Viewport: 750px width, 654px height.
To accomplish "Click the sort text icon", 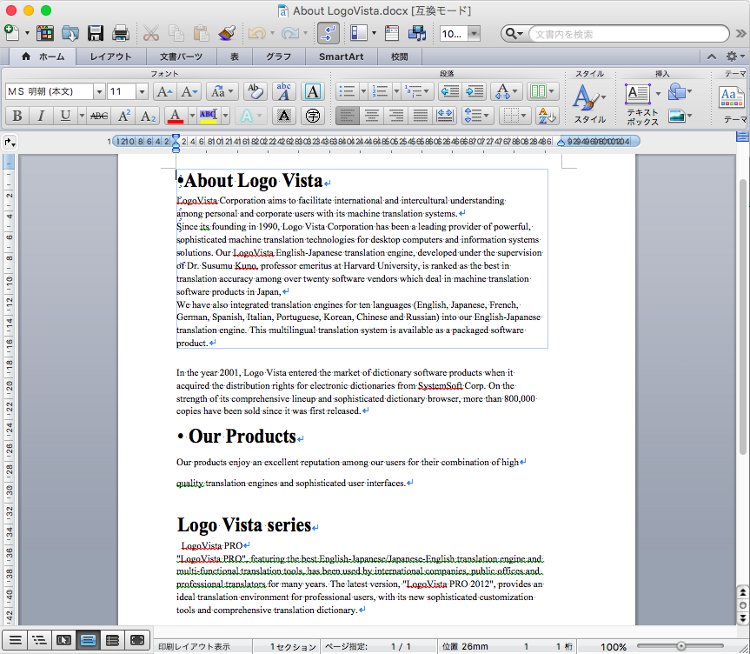I will tap(546, 116).
